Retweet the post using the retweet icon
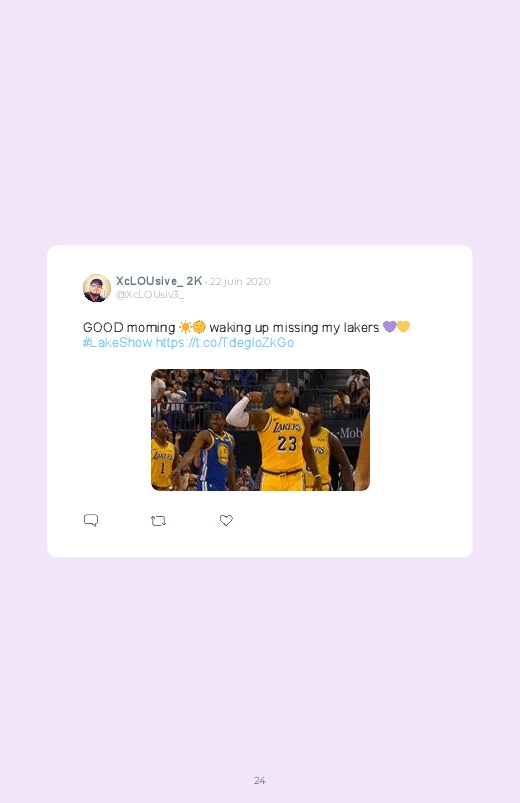 click(x=158, y=521)
